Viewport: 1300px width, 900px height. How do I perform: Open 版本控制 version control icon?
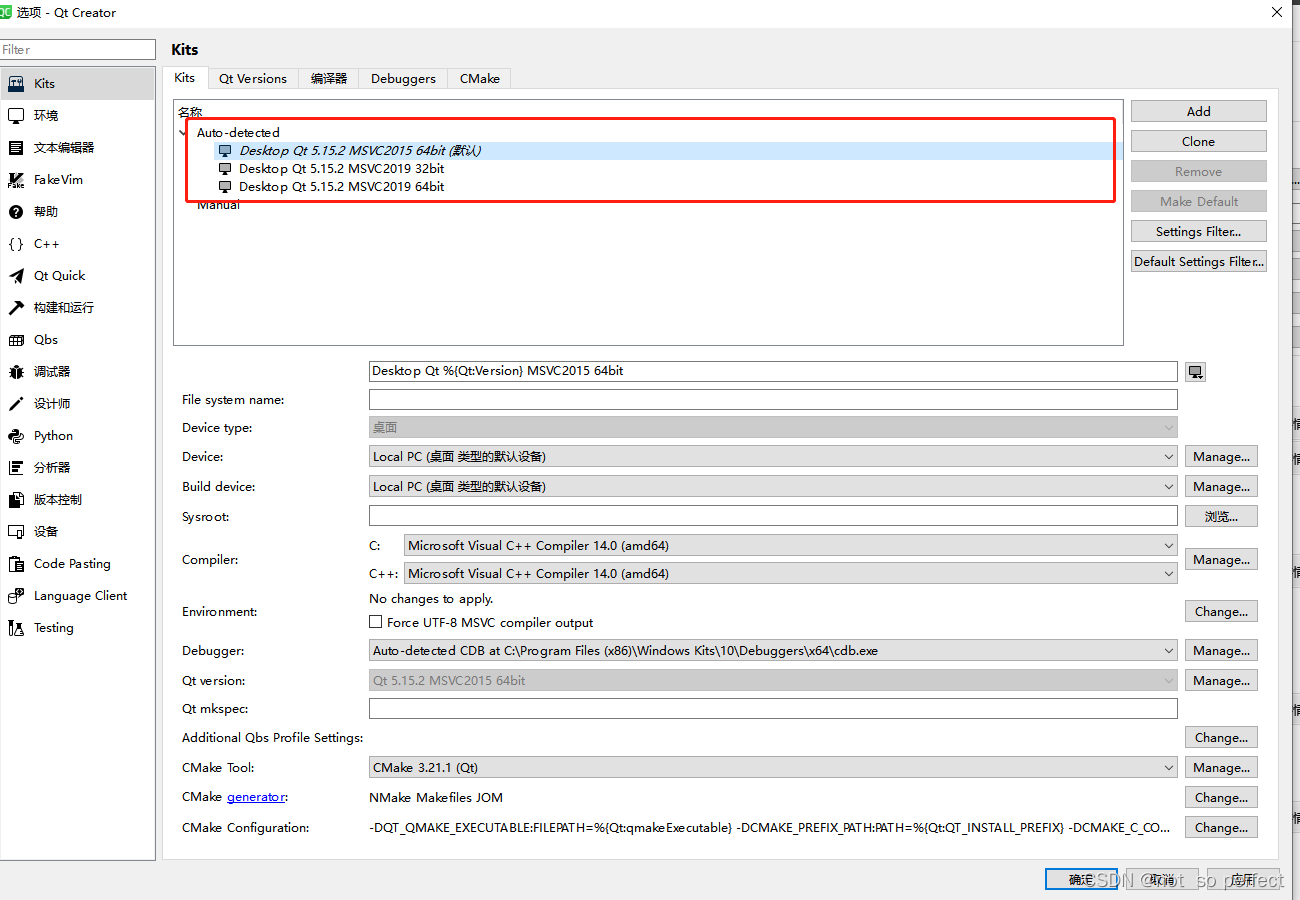[15, 499]
